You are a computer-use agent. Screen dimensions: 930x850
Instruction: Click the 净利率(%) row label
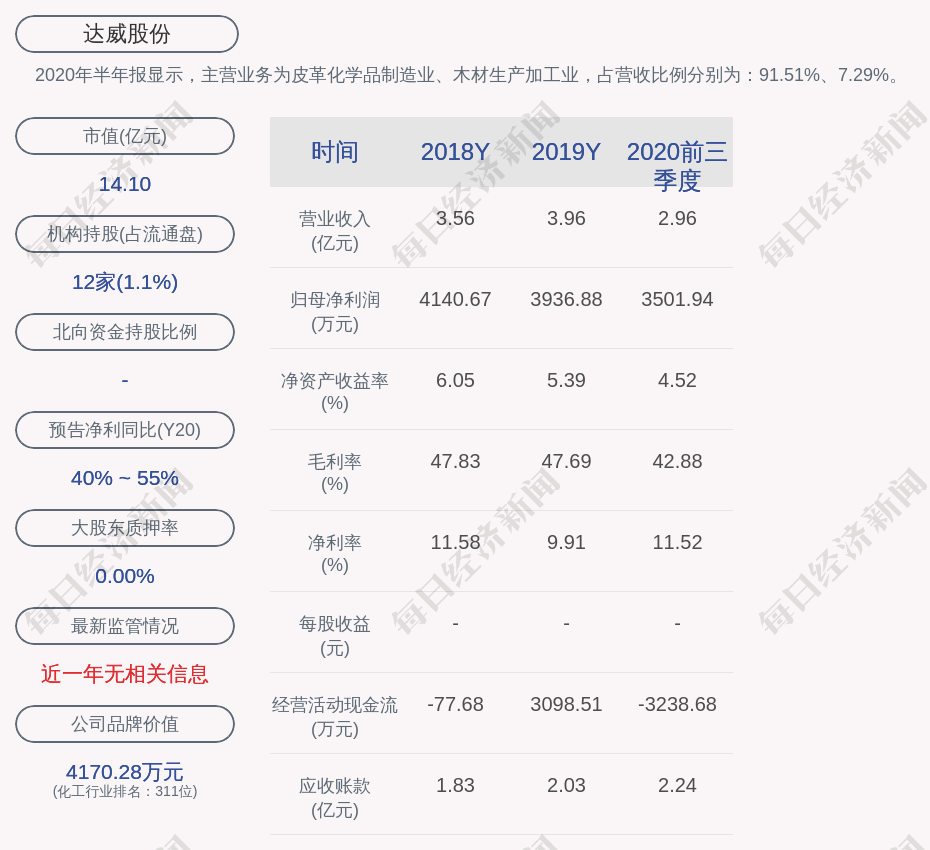coord(335,553)
